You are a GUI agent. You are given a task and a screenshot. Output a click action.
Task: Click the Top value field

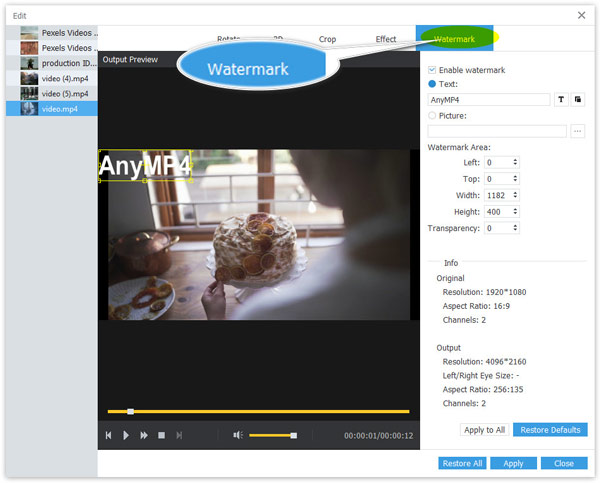click(498, 179)
